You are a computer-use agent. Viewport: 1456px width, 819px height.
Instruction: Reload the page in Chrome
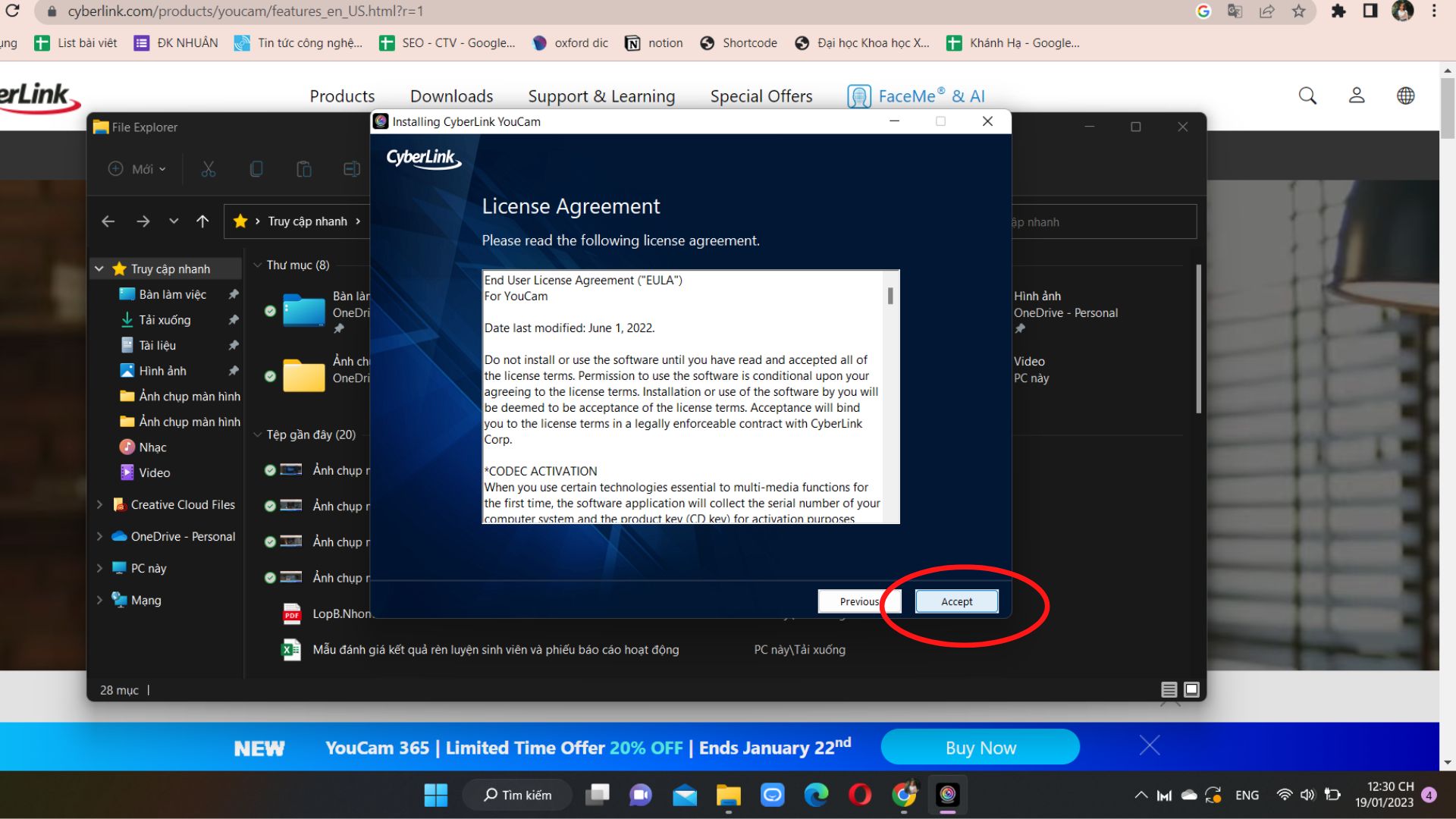(13, 11)
